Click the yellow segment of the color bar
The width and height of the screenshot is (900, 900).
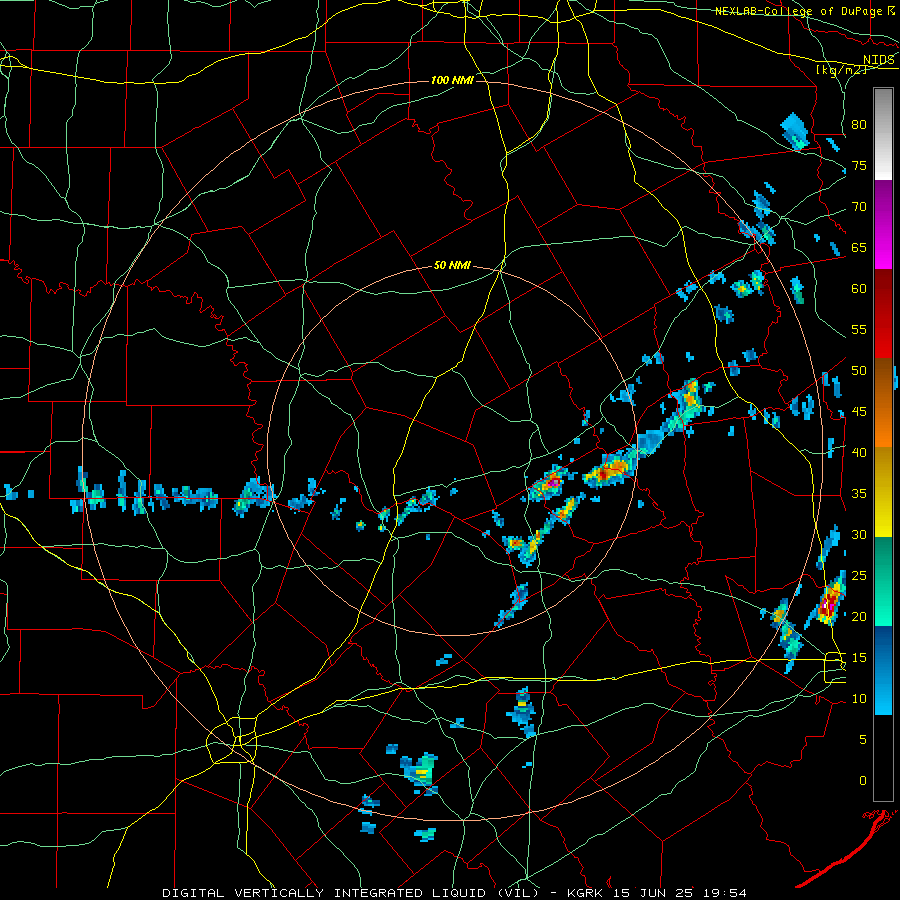click(x=883, y=492)
